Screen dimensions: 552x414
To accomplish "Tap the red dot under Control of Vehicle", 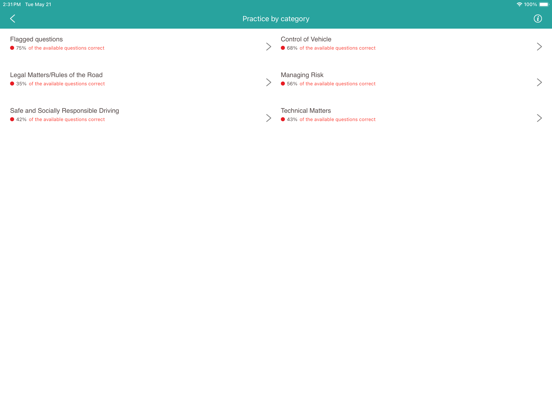I will click(x=283, y=48).
